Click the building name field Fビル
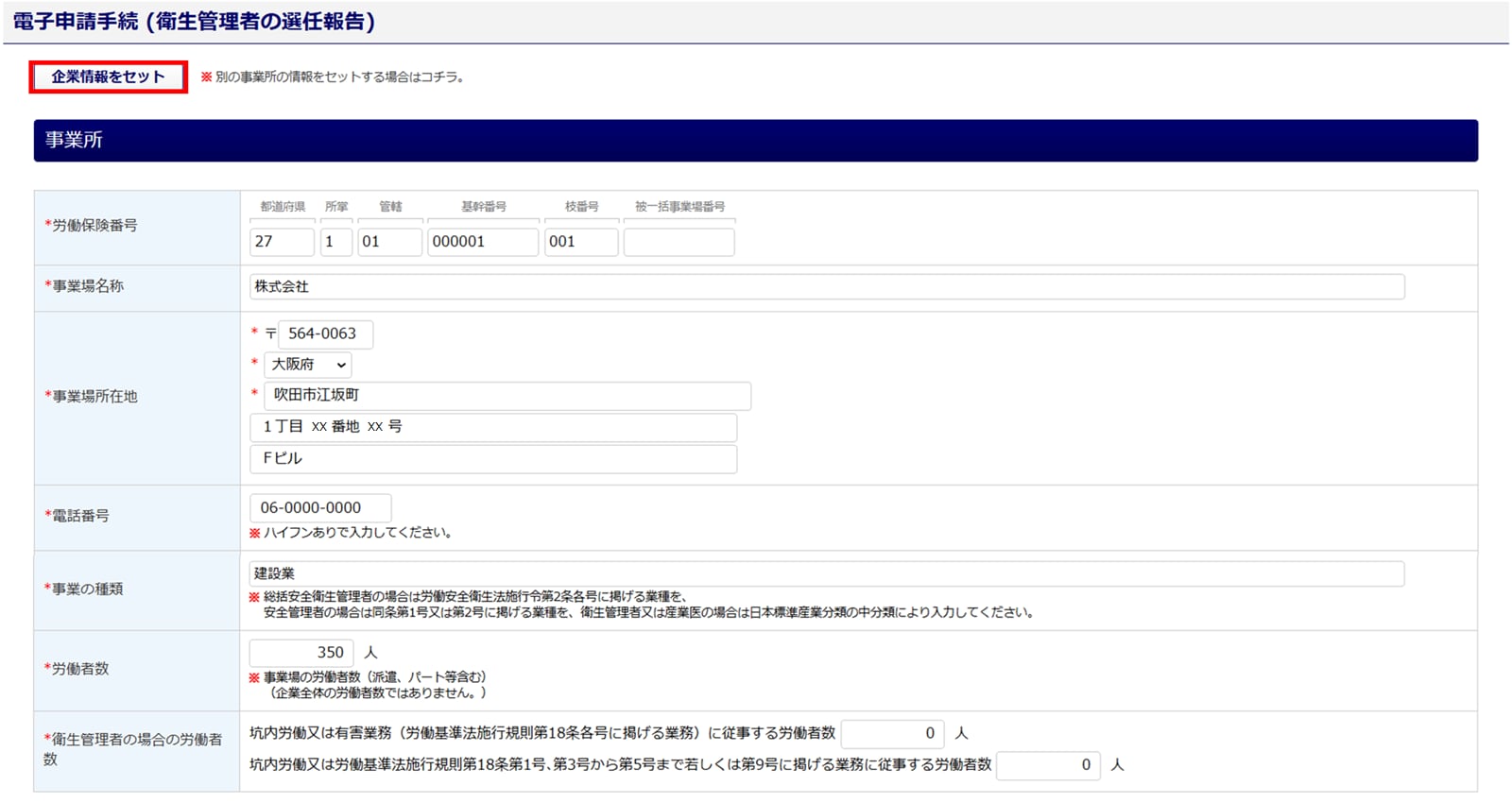 click(492, 459)
